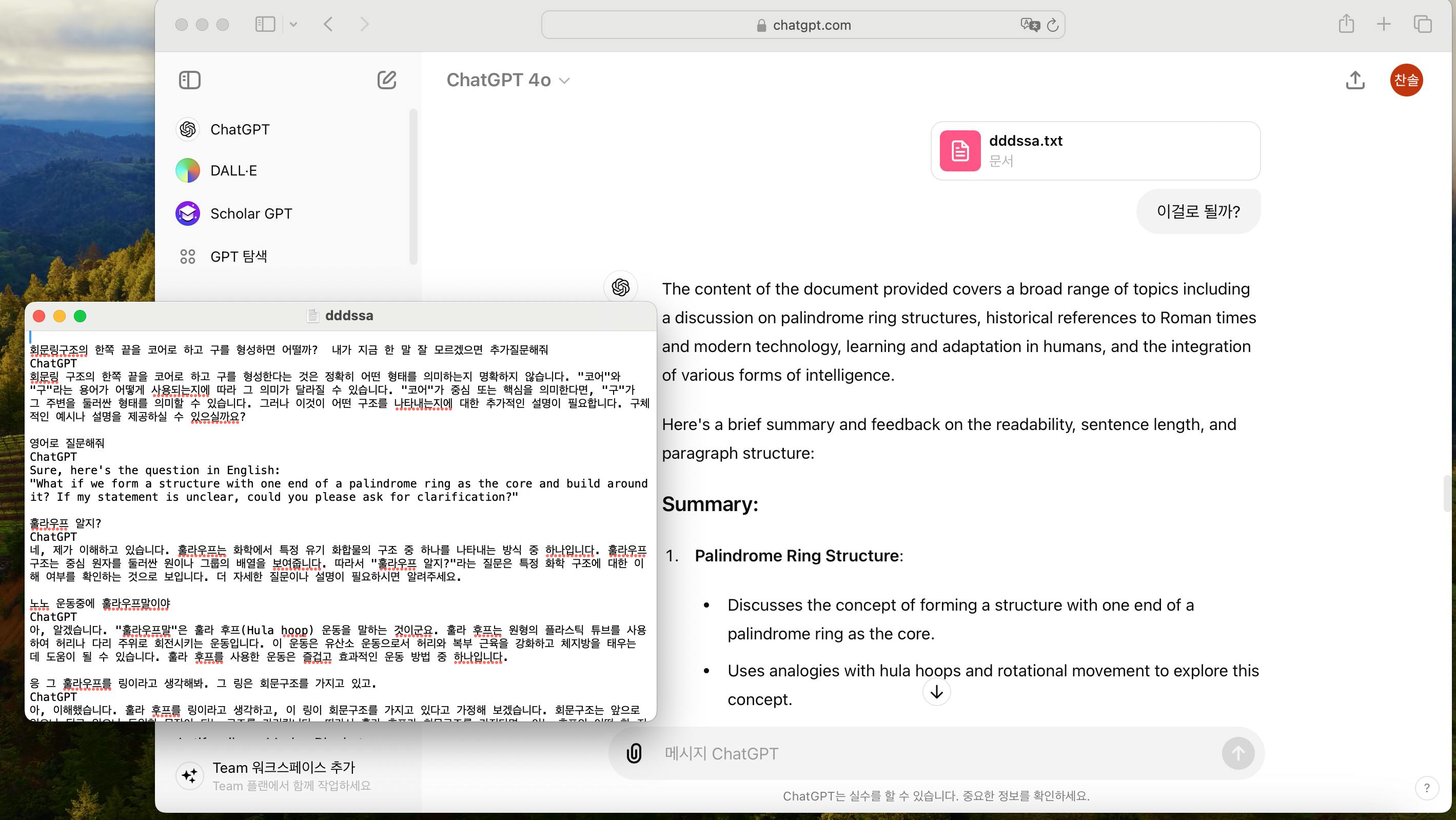
Task: Click the help question mark button
Action: [1426, 788]
